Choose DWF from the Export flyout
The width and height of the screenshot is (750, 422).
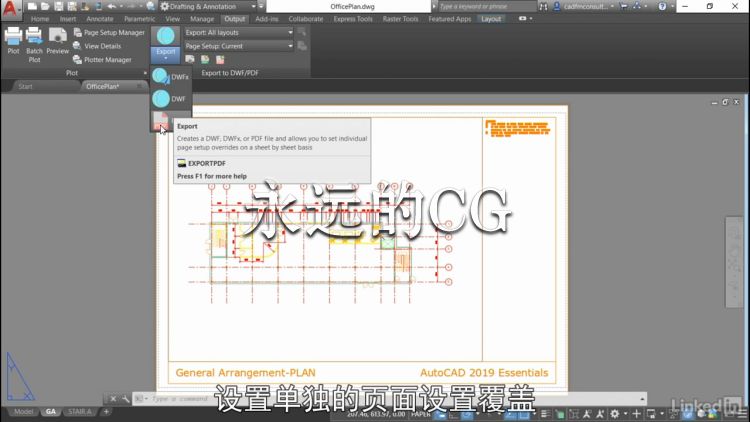[170, 99]
